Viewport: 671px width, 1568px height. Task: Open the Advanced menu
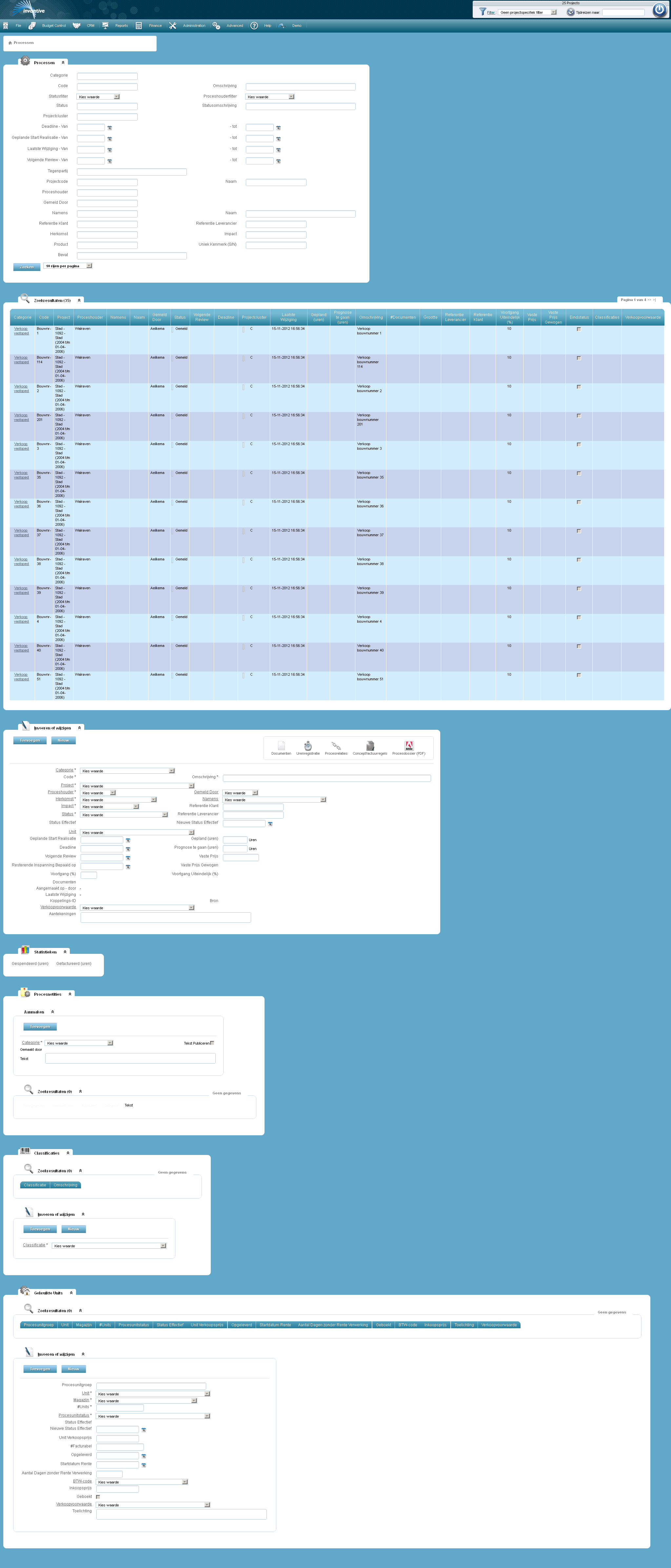pyautogui.click(x=234, y=26)
